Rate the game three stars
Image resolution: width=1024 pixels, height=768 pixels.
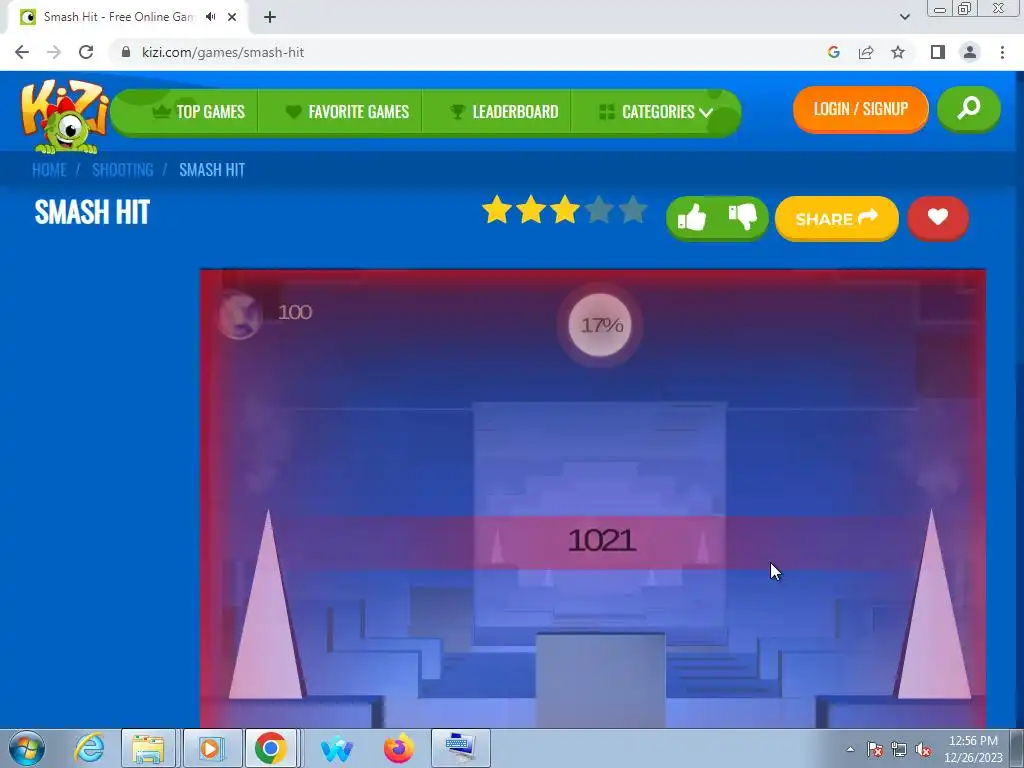(565, 210)
